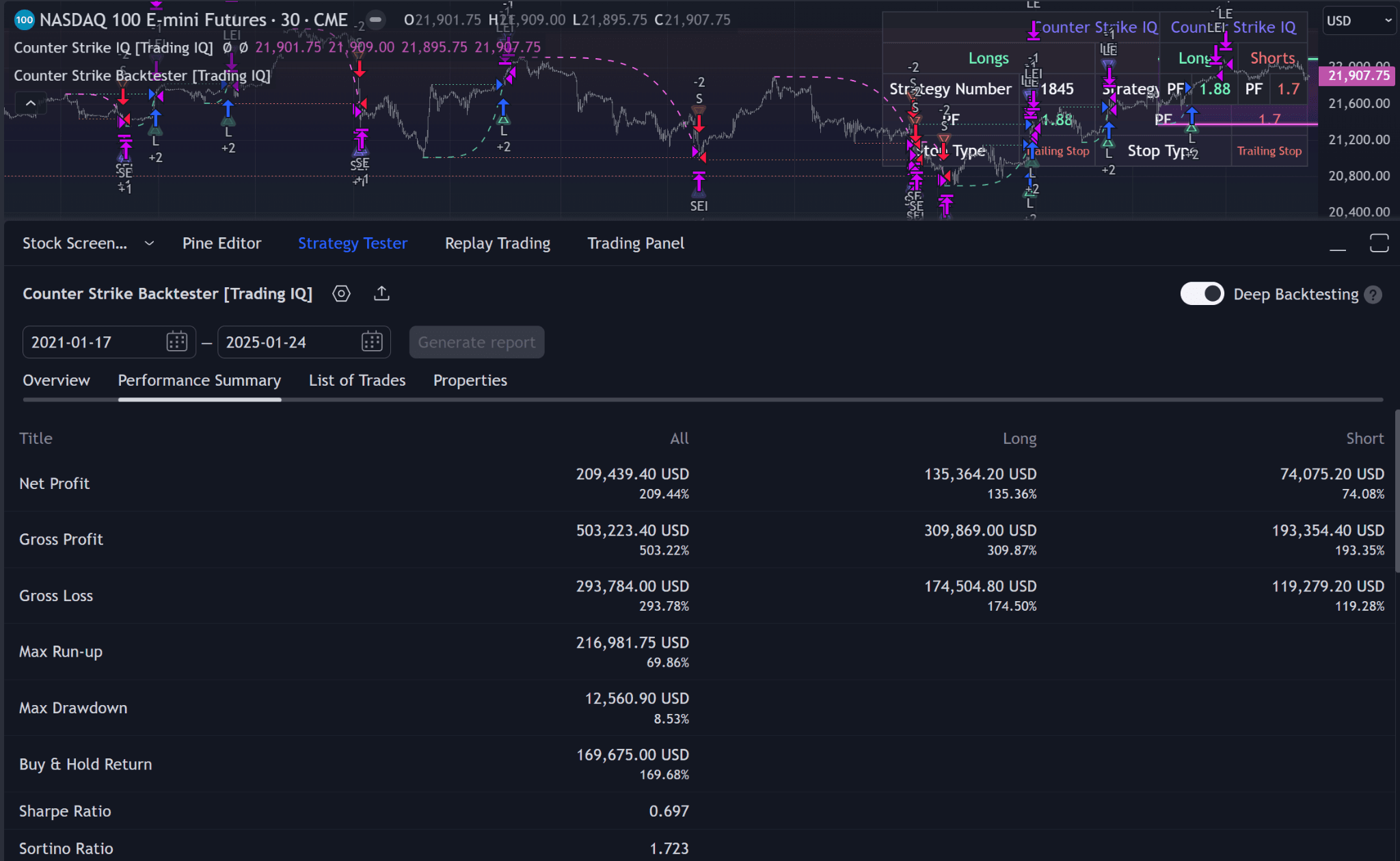Select the Stock Screener tab

(x=75, y=243)
